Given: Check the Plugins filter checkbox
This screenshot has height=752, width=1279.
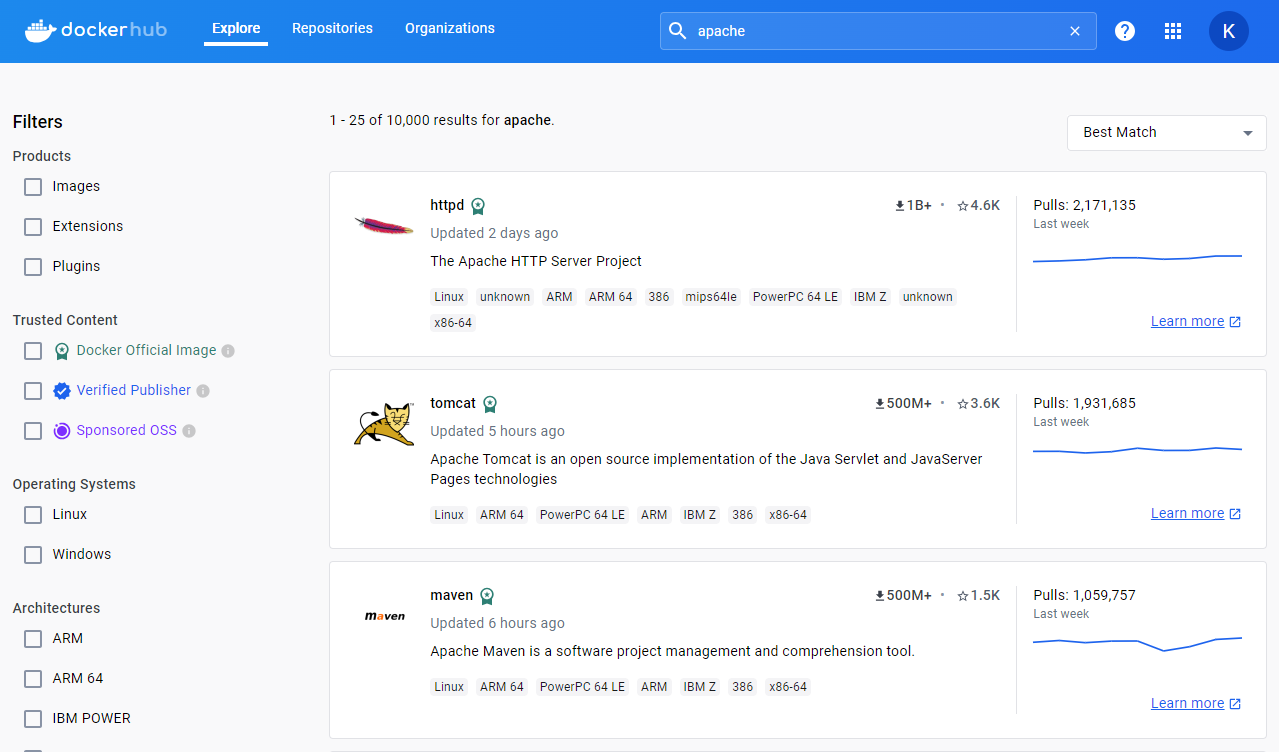Looking at the screenshot, I should [x=33, y=267].
